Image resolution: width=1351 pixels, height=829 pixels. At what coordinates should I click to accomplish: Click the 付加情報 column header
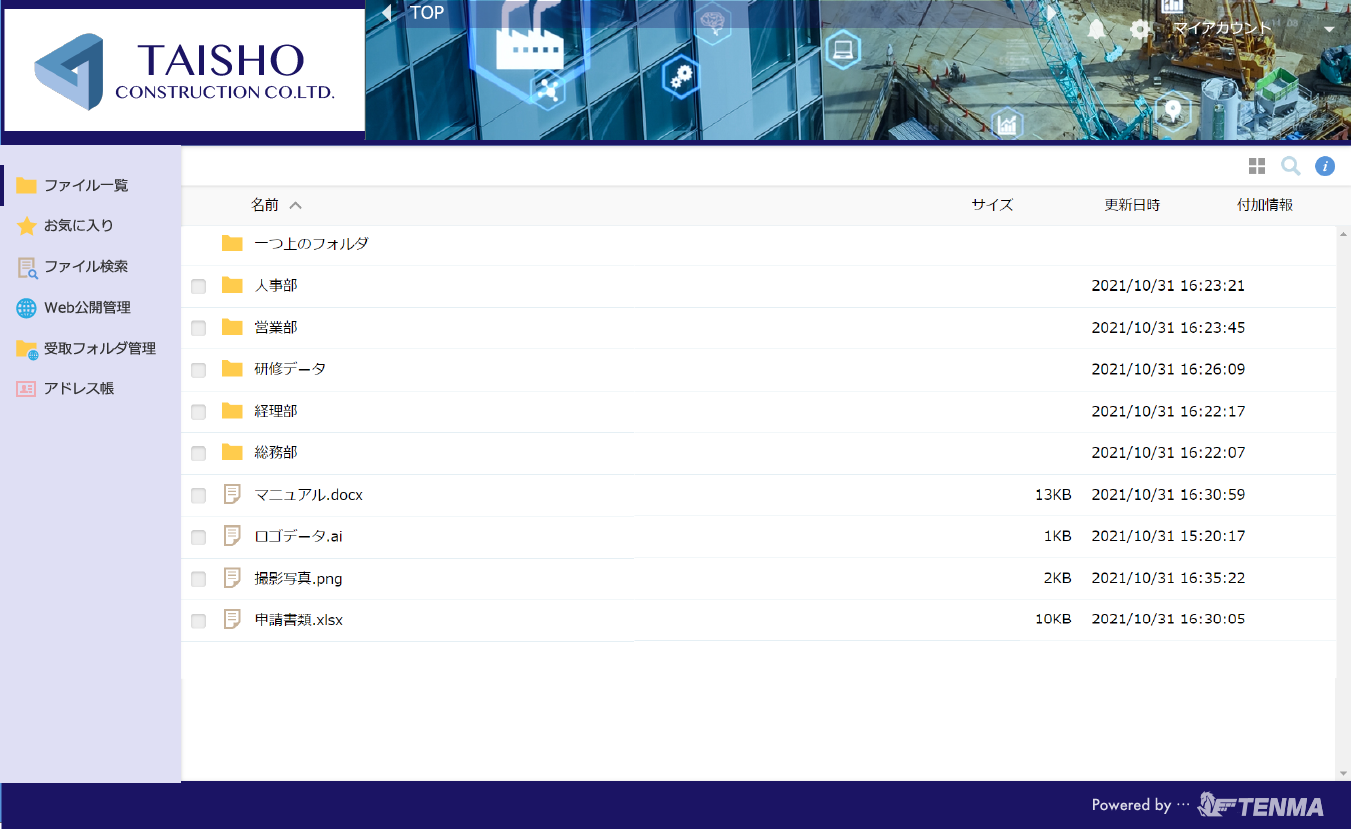(x=1265, y=205)
